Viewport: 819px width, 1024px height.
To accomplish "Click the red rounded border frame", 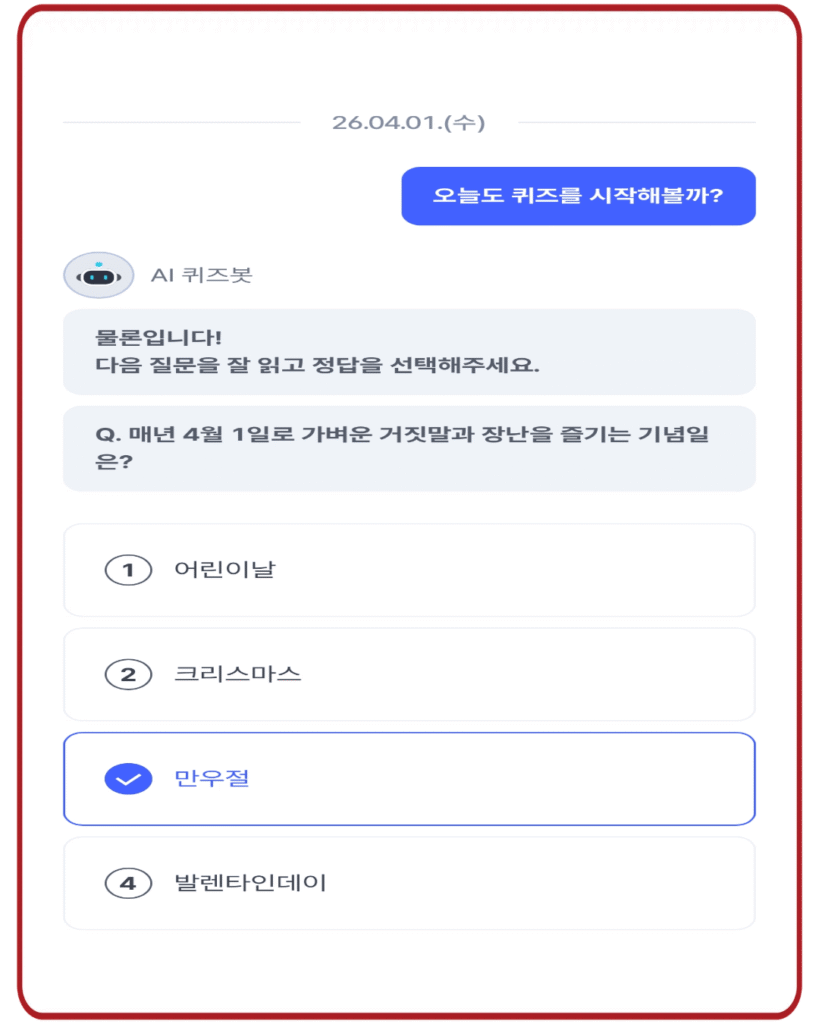I will [x=409, y=10].
